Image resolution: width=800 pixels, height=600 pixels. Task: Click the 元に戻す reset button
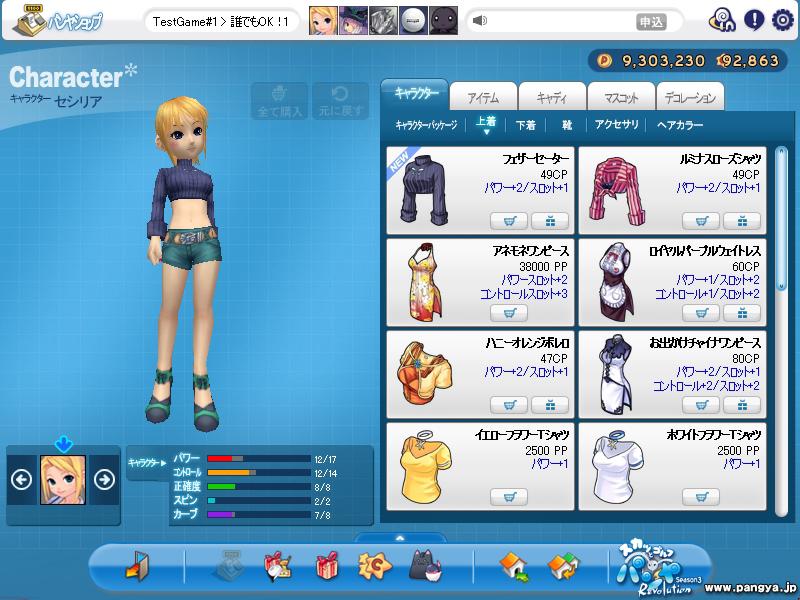point(340,101)
